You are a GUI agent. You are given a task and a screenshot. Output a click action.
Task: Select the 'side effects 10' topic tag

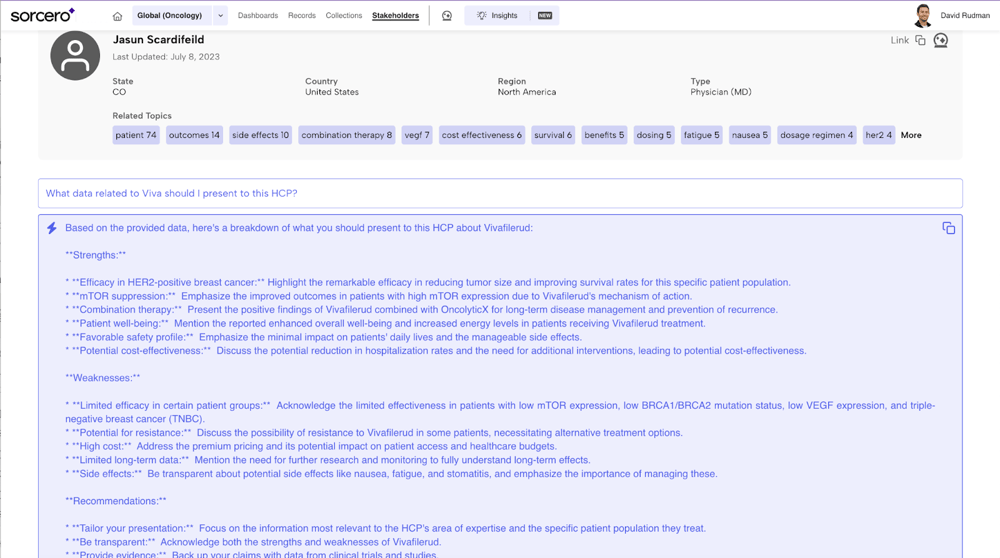pos(260,135)
